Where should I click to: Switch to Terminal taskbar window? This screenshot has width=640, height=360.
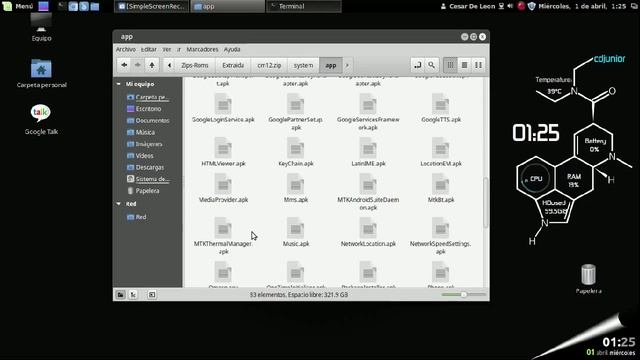pos(304,6)
